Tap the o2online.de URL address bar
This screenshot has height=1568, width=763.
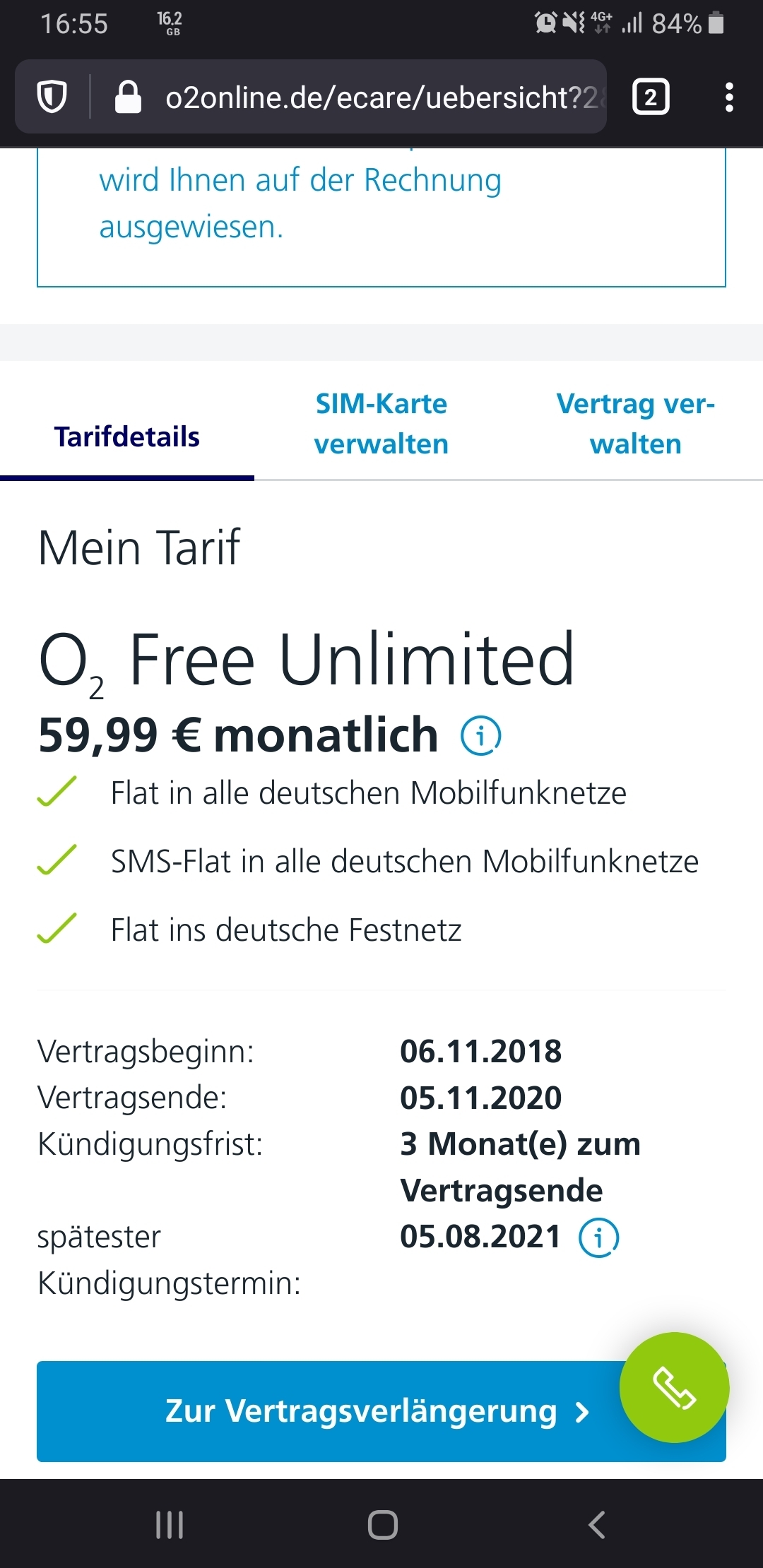click(x=381, y=97)
